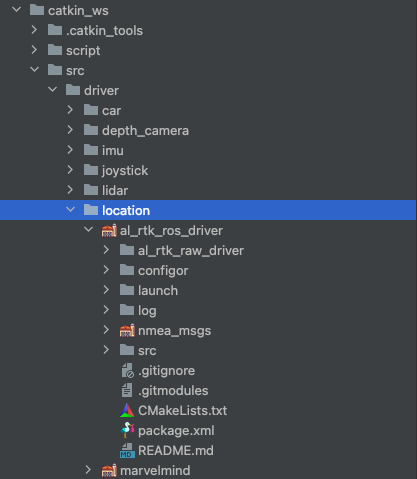Screen dimensions: 417x479
Task: Expand the marvelmind package arrow
Action: [88, 470]
